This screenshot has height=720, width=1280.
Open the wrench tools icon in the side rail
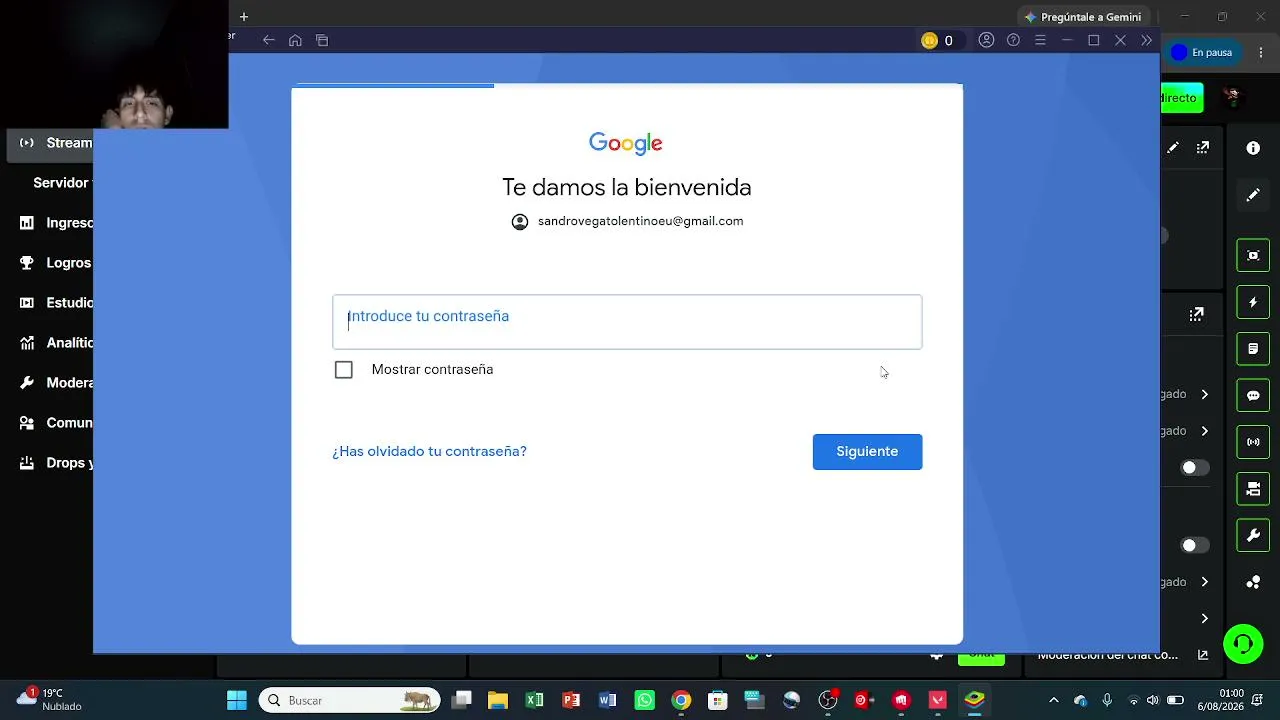[1253, 535]
